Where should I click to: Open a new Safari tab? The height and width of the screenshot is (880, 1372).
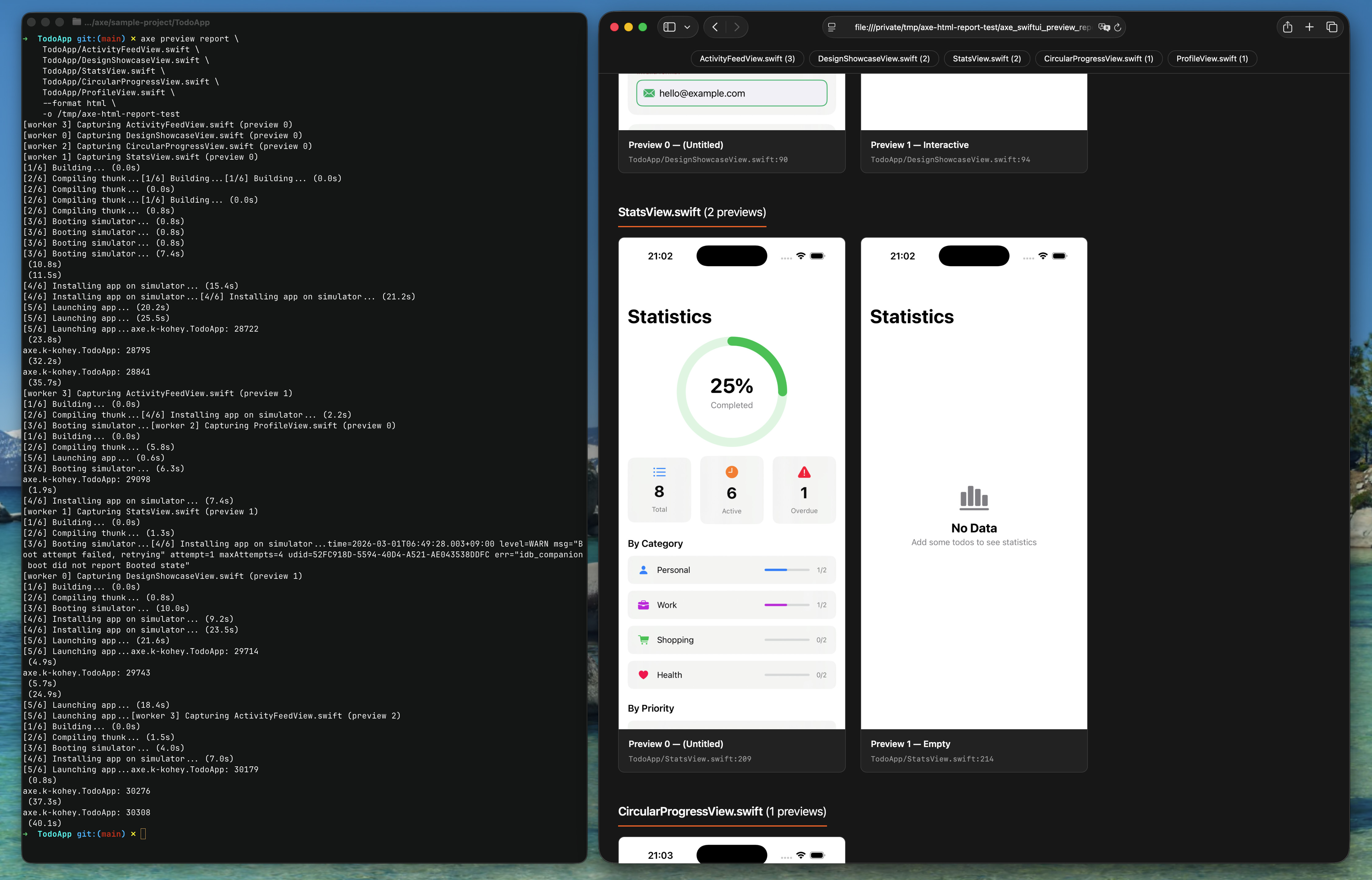pos(1309,27)
